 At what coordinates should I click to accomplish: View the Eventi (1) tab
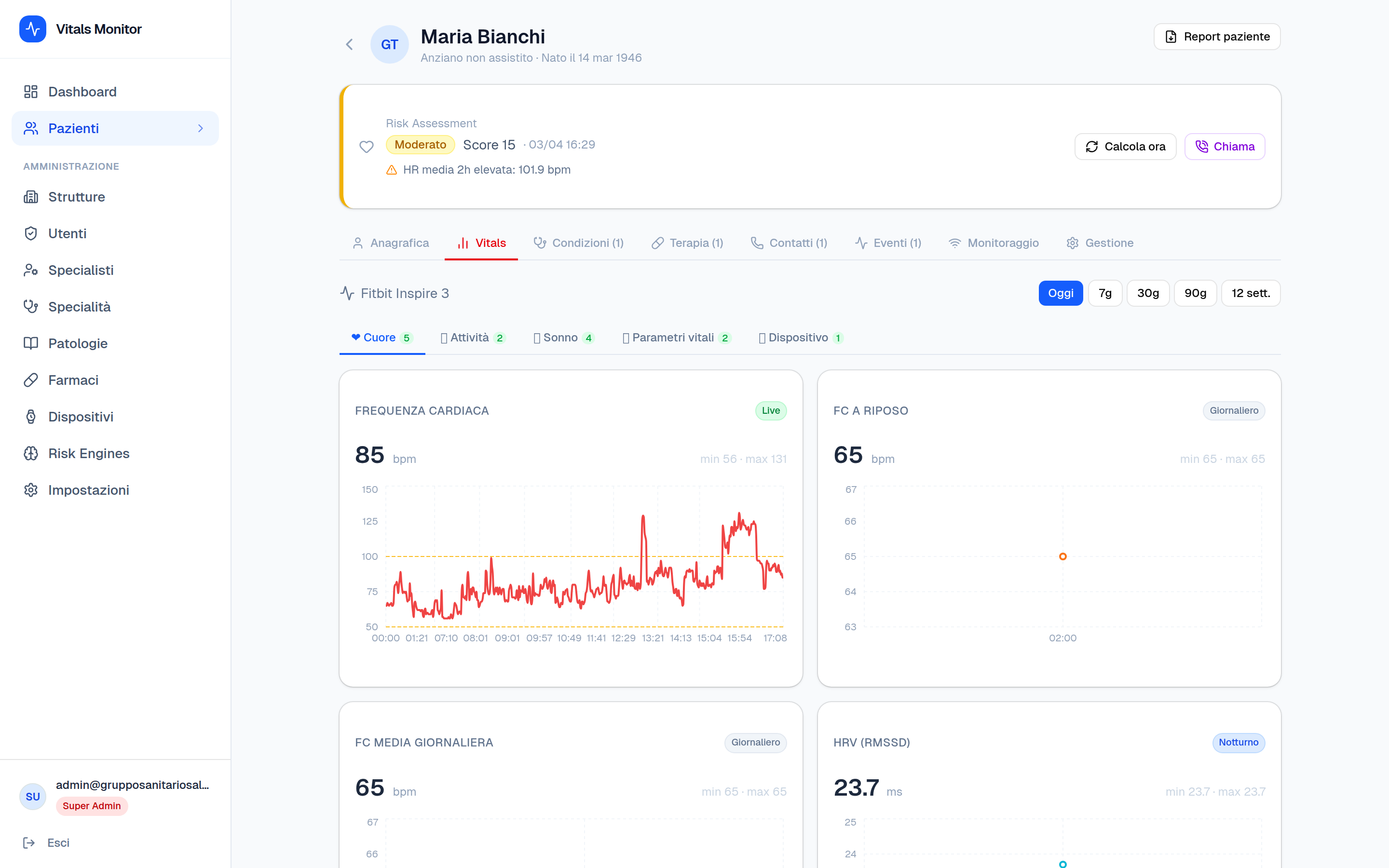(888, 244)
